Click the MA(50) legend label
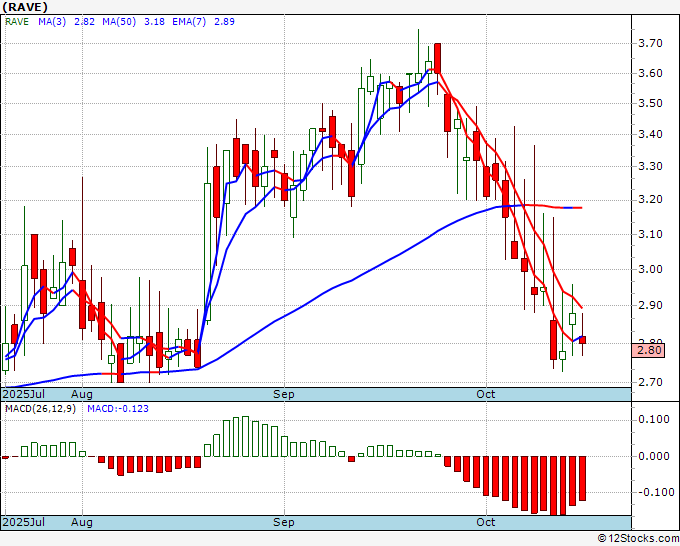 pos(119,22)
